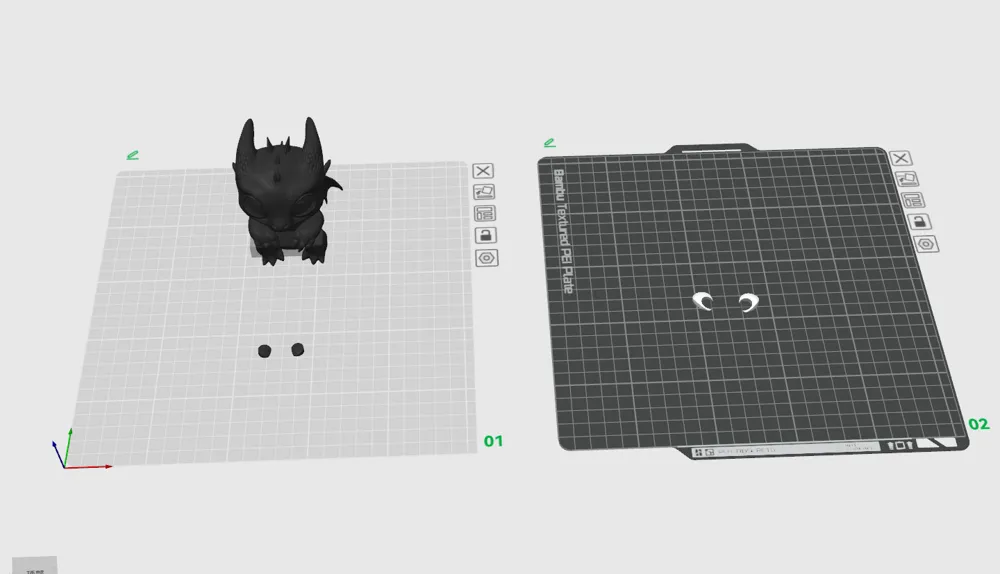Remove plate 02 with its X icon
This screenshot has width=1000, height=574.
coord(901,158)
